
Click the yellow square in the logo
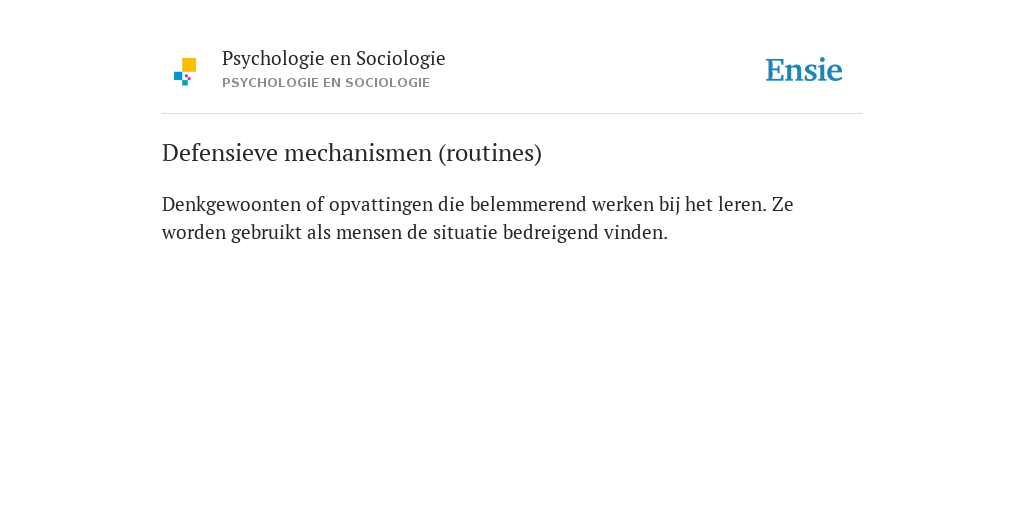point(189,65)
